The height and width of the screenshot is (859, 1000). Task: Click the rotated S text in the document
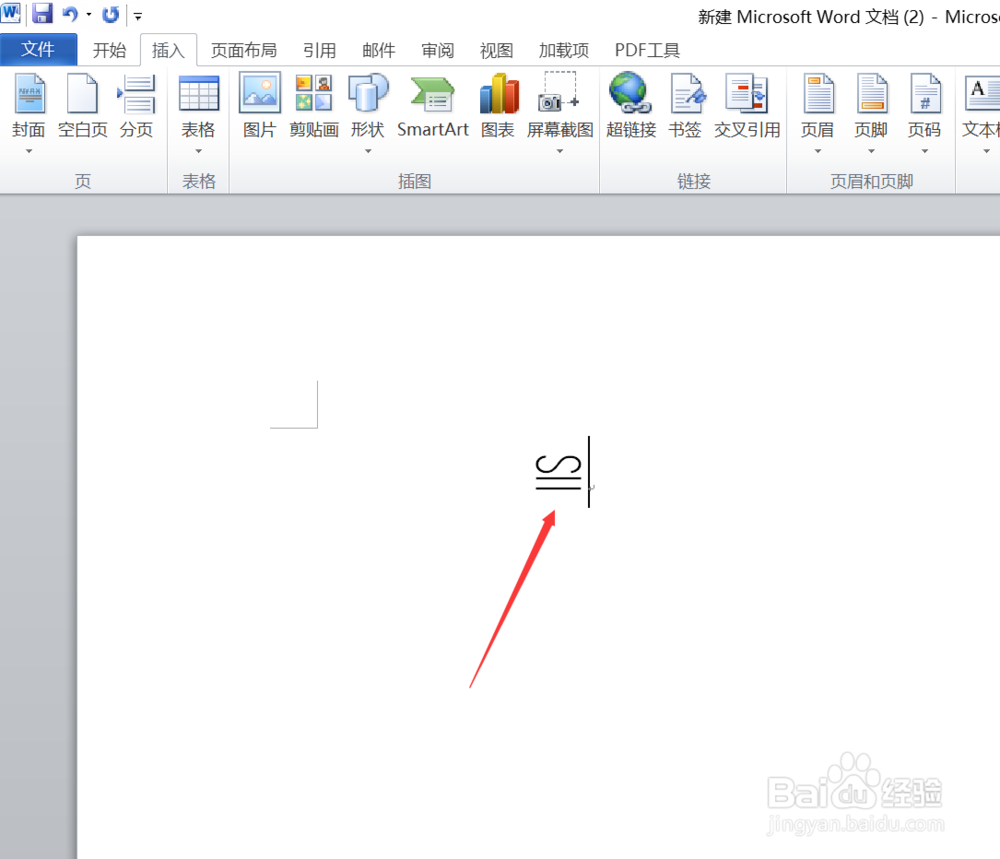coord(559,473)
